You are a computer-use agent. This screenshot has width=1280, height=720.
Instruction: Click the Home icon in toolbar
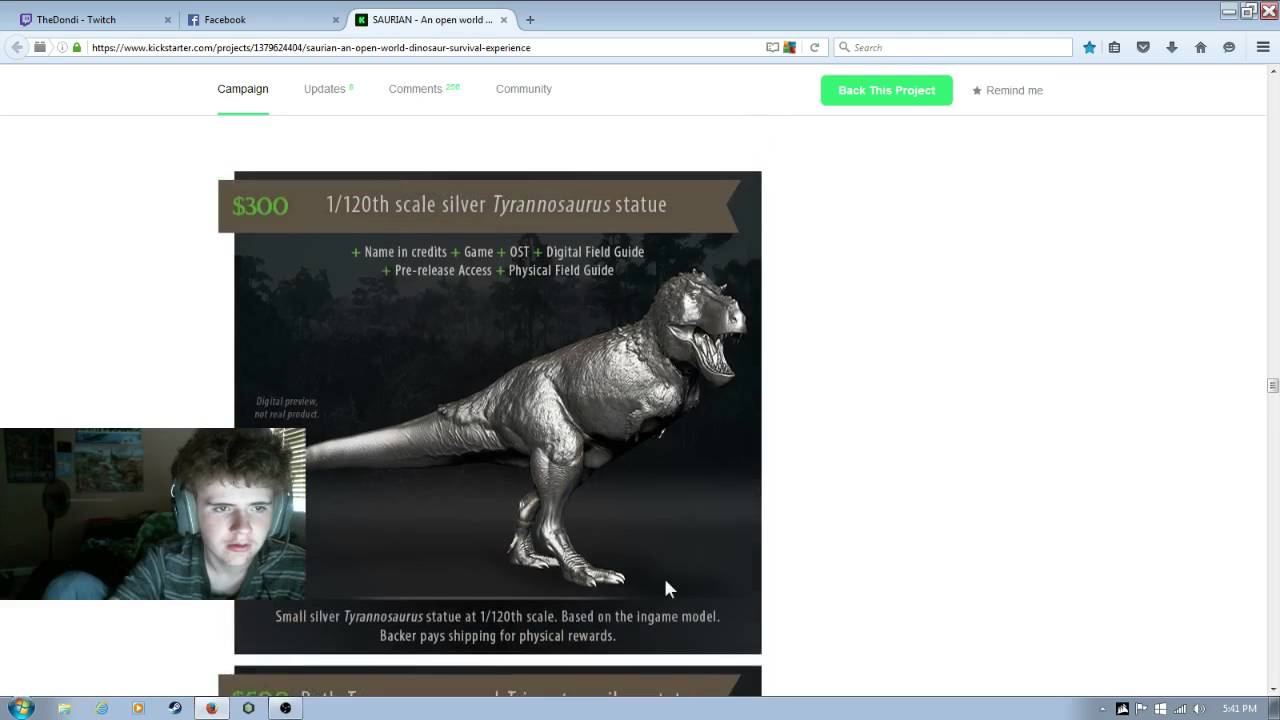(1200, 47)
